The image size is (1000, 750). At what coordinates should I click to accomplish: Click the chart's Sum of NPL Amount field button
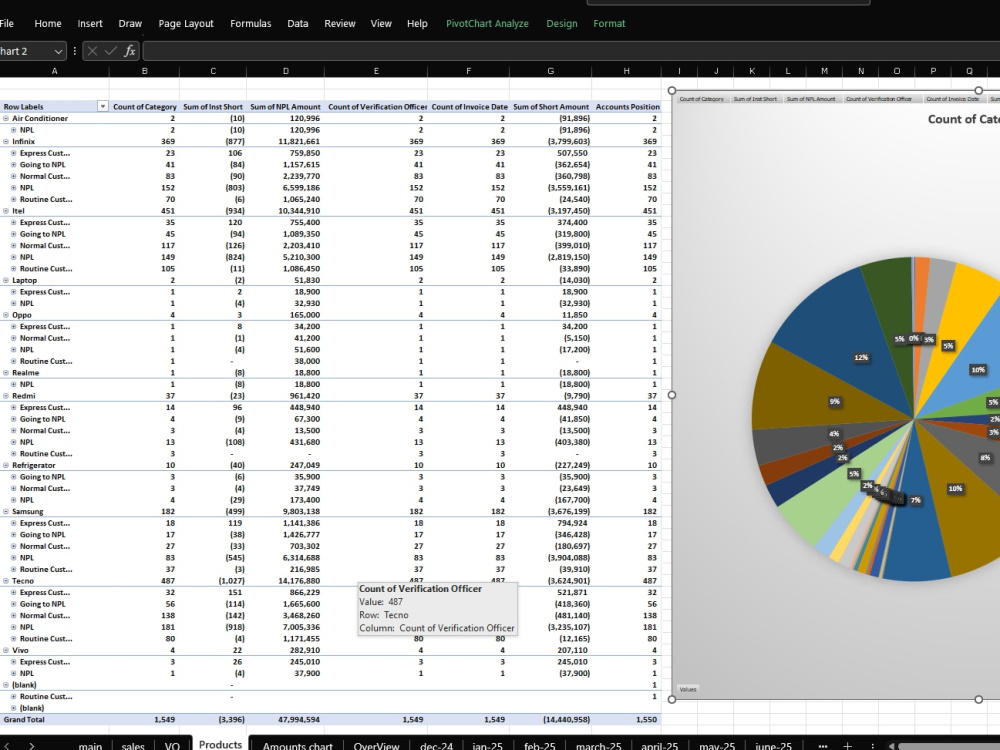point(811,99)
